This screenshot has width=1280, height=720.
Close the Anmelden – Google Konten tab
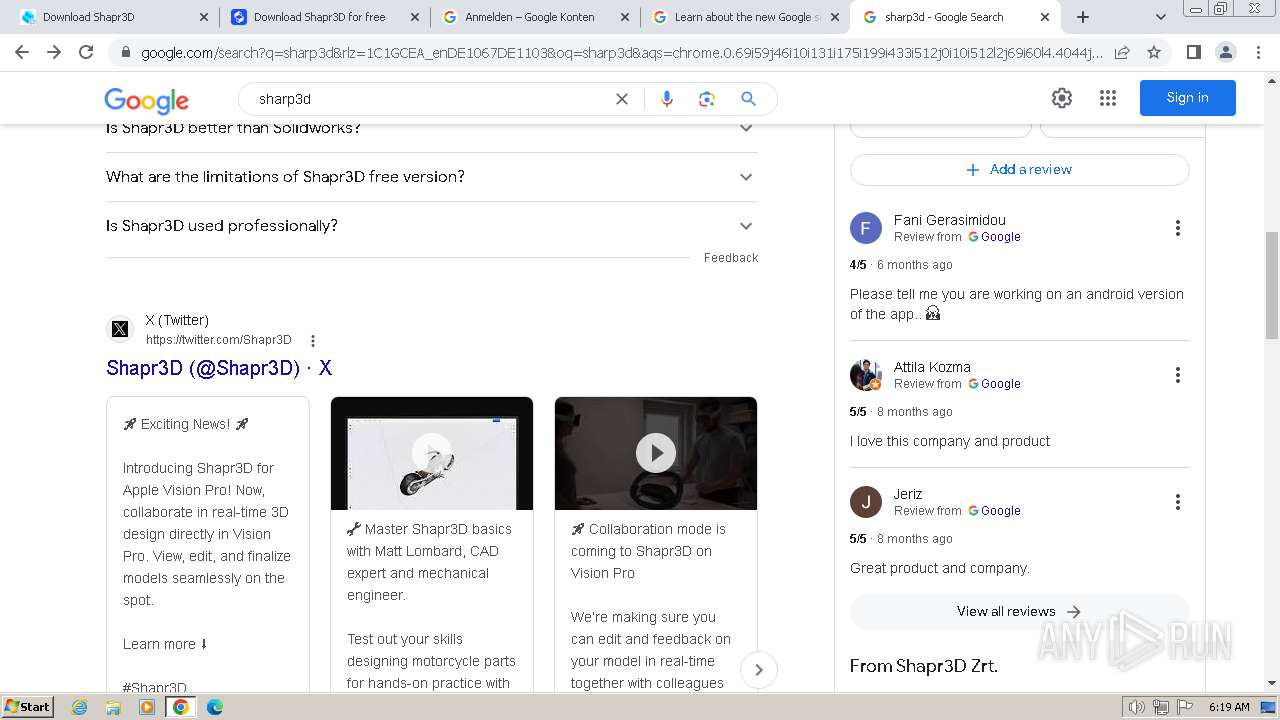624,17
